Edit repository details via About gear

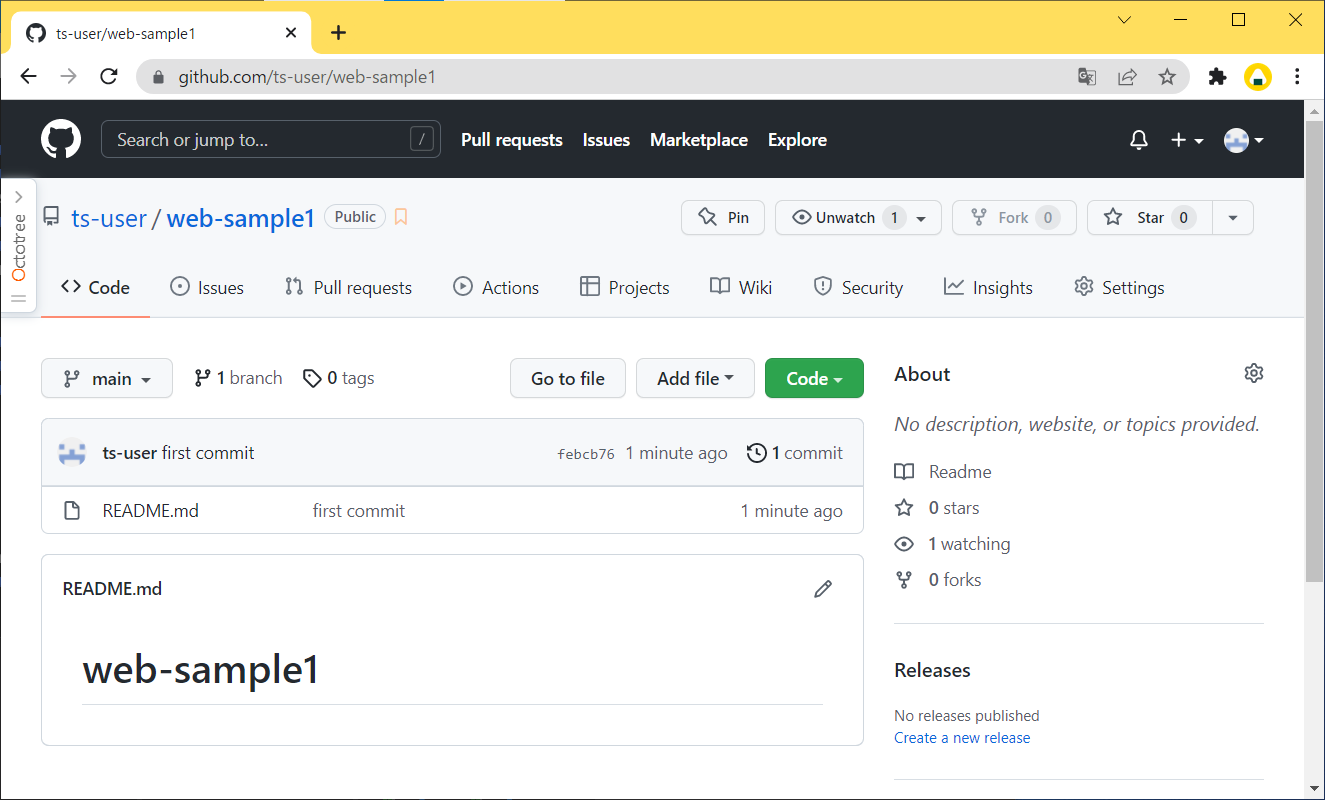click(1254, 373)
